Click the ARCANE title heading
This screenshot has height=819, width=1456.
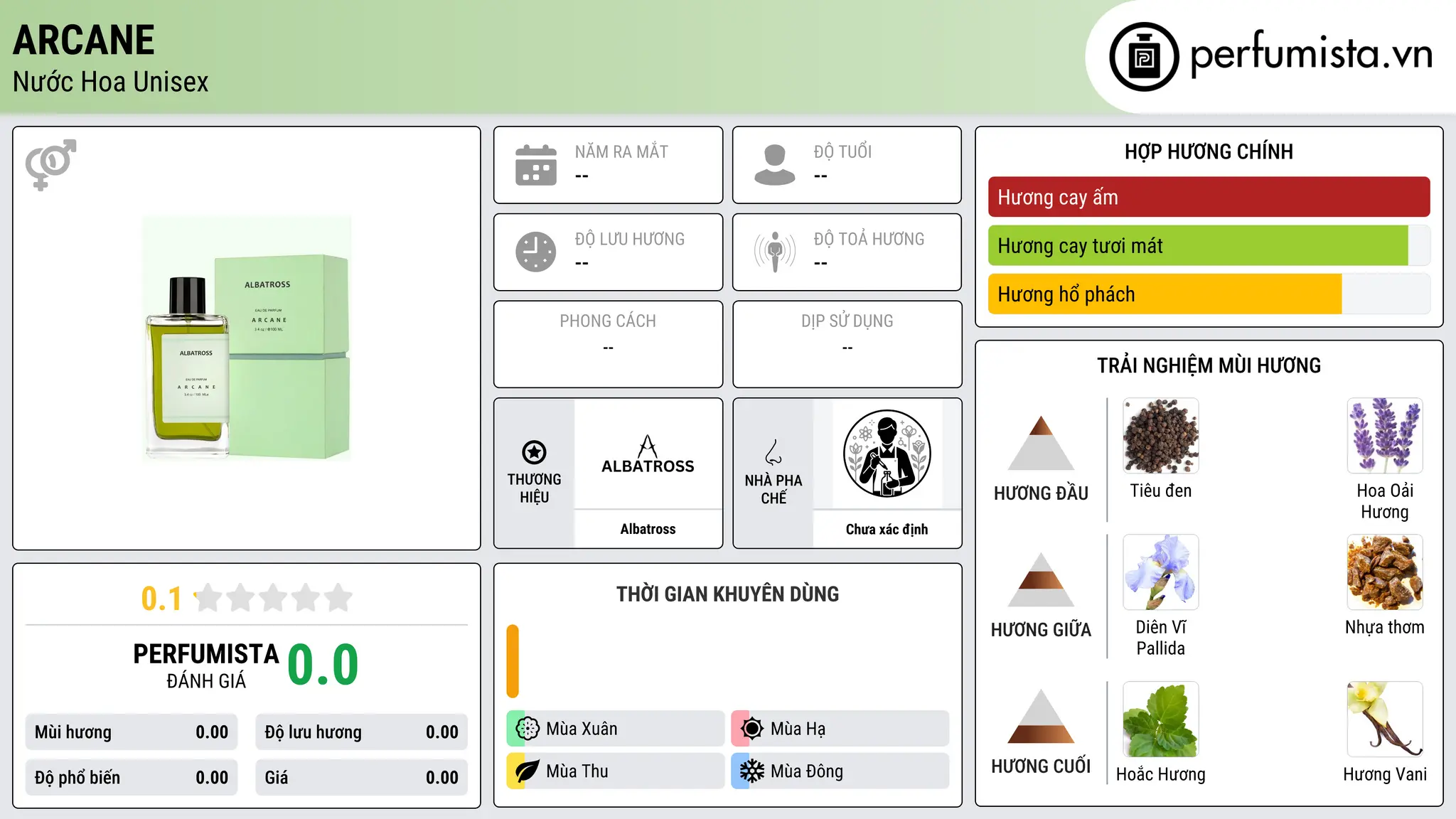[84, 40]
